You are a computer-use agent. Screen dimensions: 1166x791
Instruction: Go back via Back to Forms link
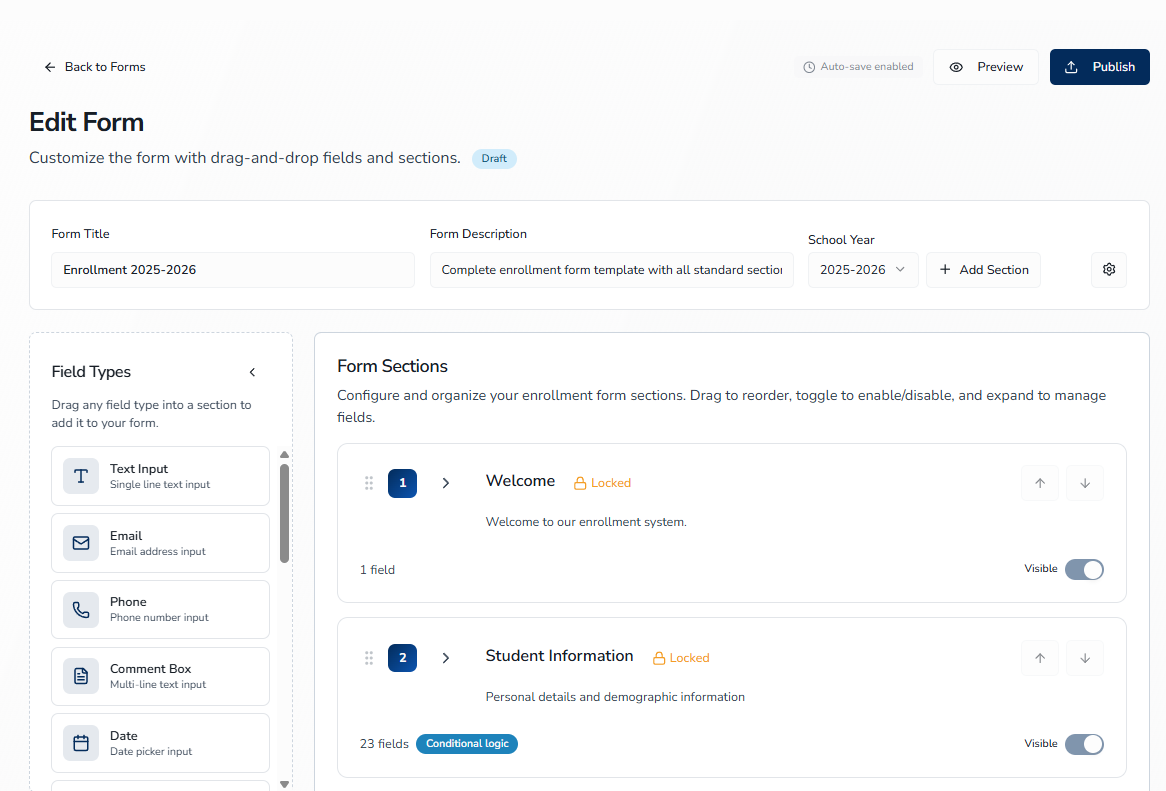[x=94, y=67]
